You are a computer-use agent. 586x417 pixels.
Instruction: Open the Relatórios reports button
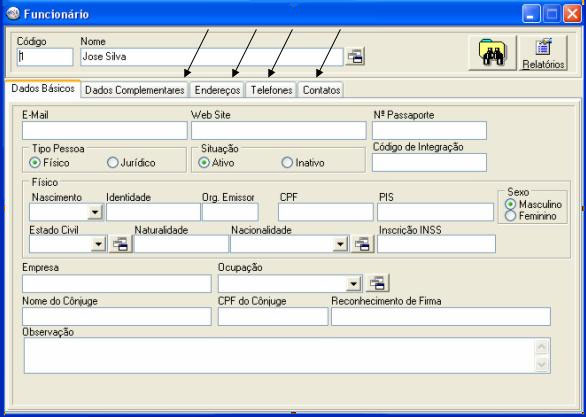[x=543, y=53]
